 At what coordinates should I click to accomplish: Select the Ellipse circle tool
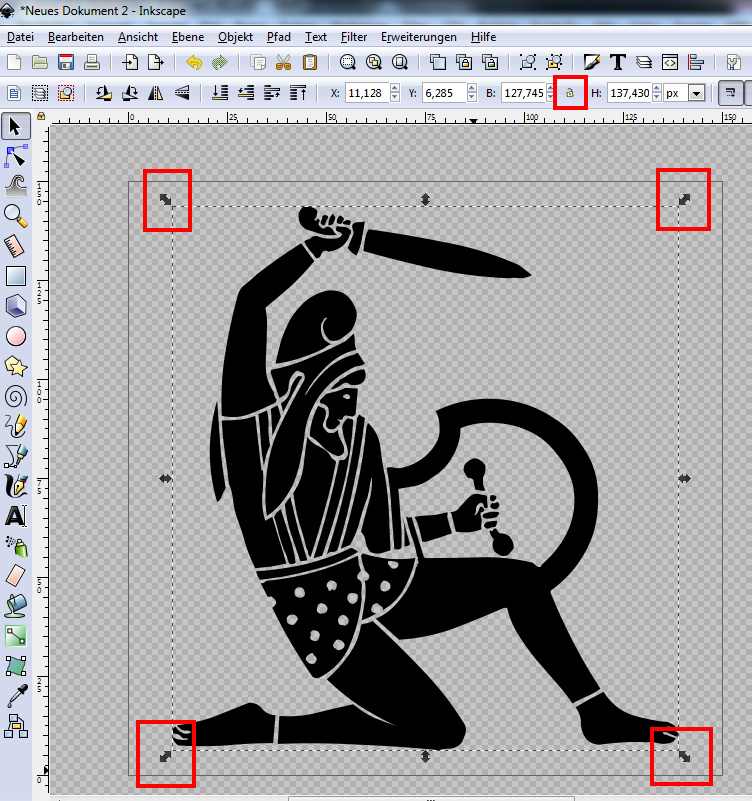pyautogui.click(x=16, y=337)
